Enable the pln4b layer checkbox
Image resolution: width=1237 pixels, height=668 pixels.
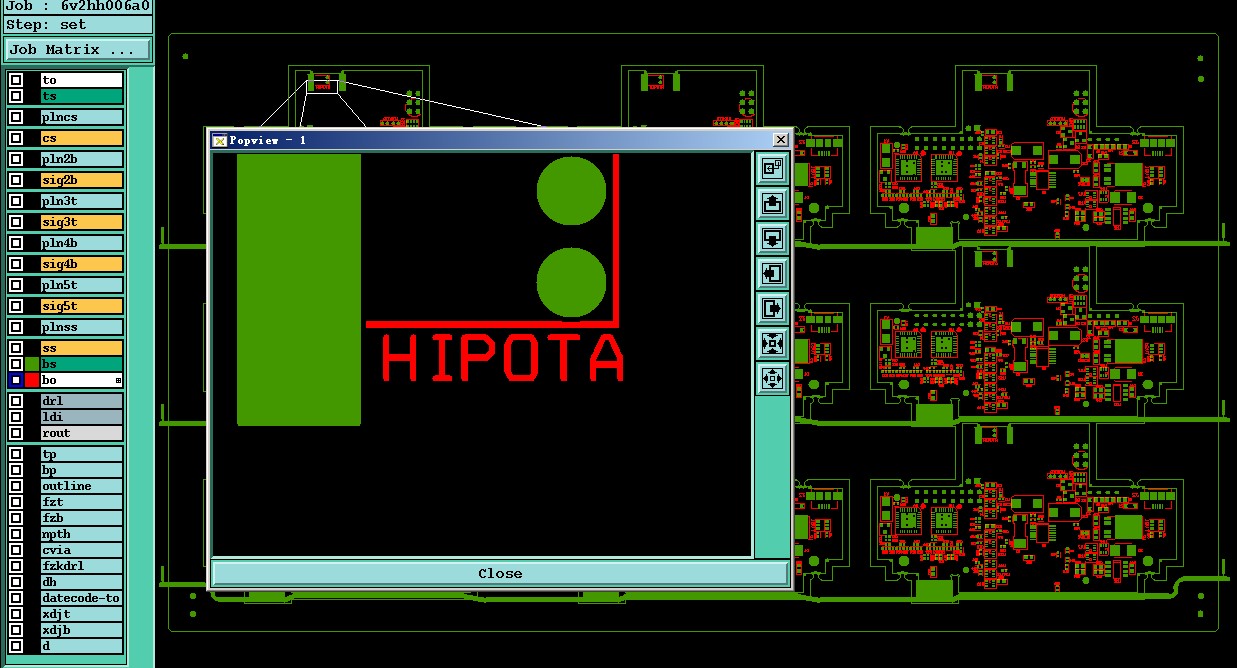(16, 243)
